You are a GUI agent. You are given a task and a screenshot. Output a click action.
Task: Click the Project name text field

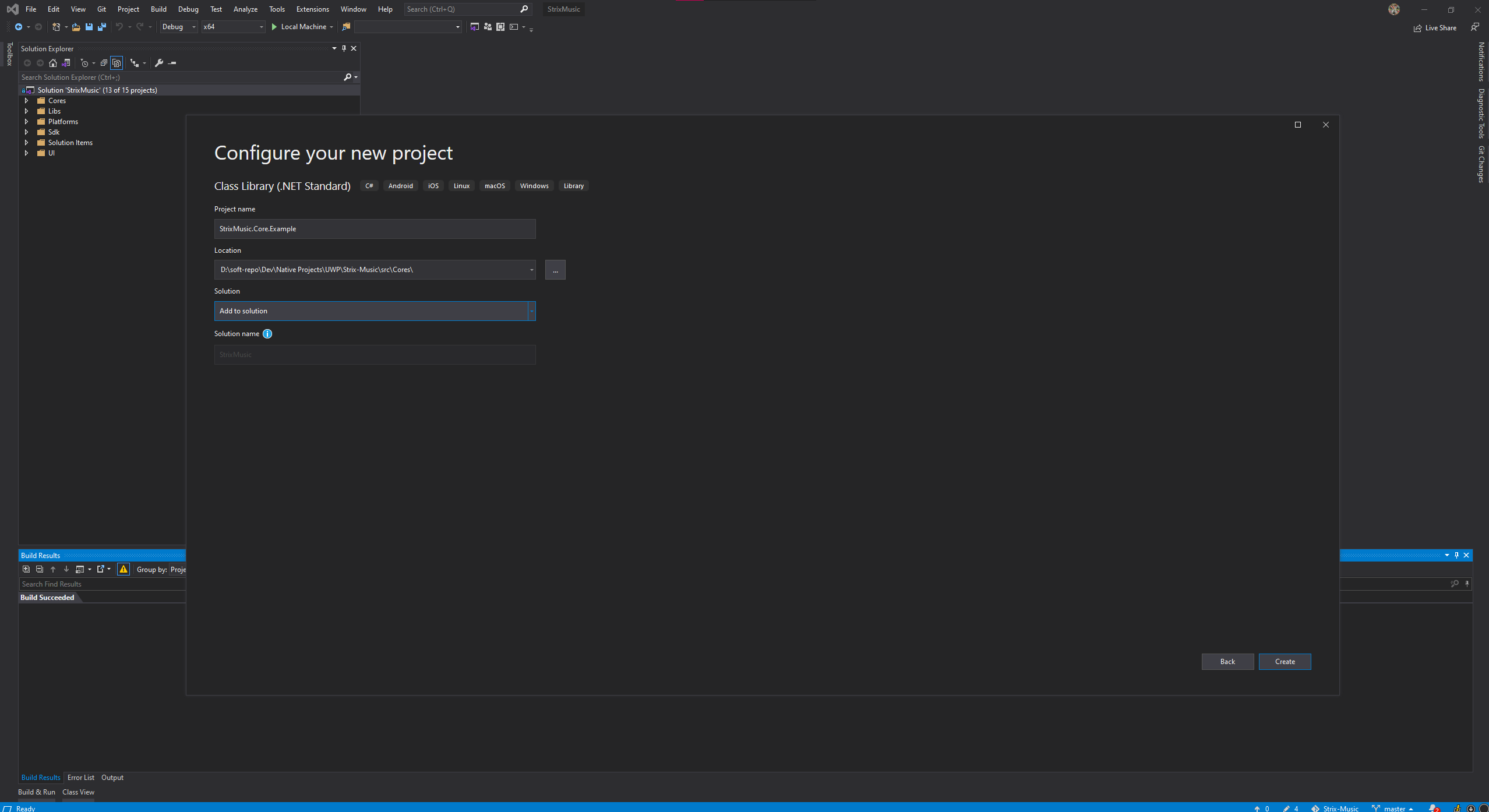(375, 229)
